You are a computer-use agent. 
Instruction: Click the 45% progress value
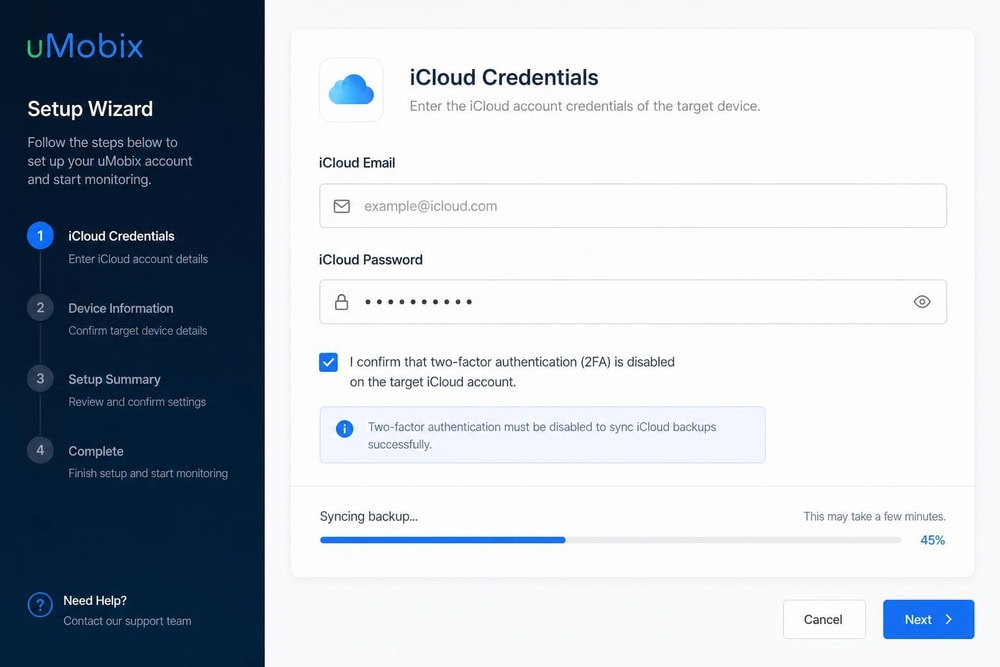tap(932, 540)
